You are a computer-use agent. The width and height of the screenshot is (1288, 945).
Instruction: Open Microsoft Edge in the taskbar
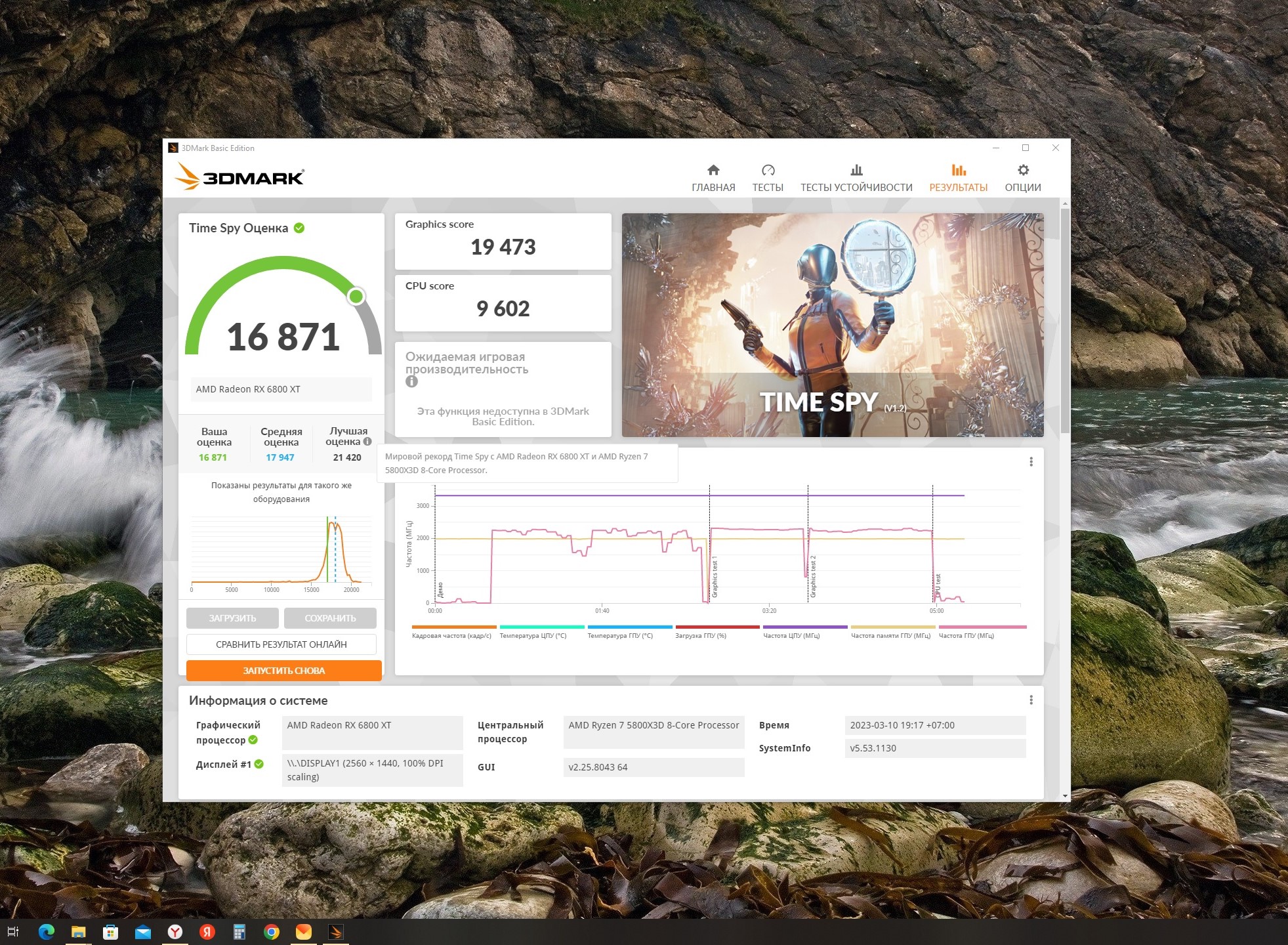[x=47, y=932]
